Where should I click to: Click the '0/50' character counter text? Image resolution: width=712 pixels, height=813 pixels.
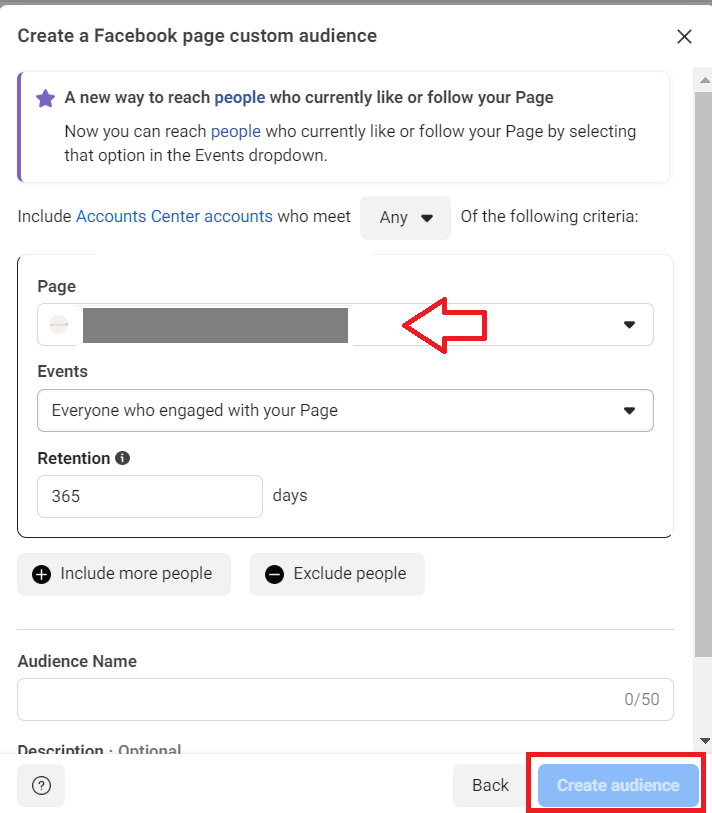point(641,699)
